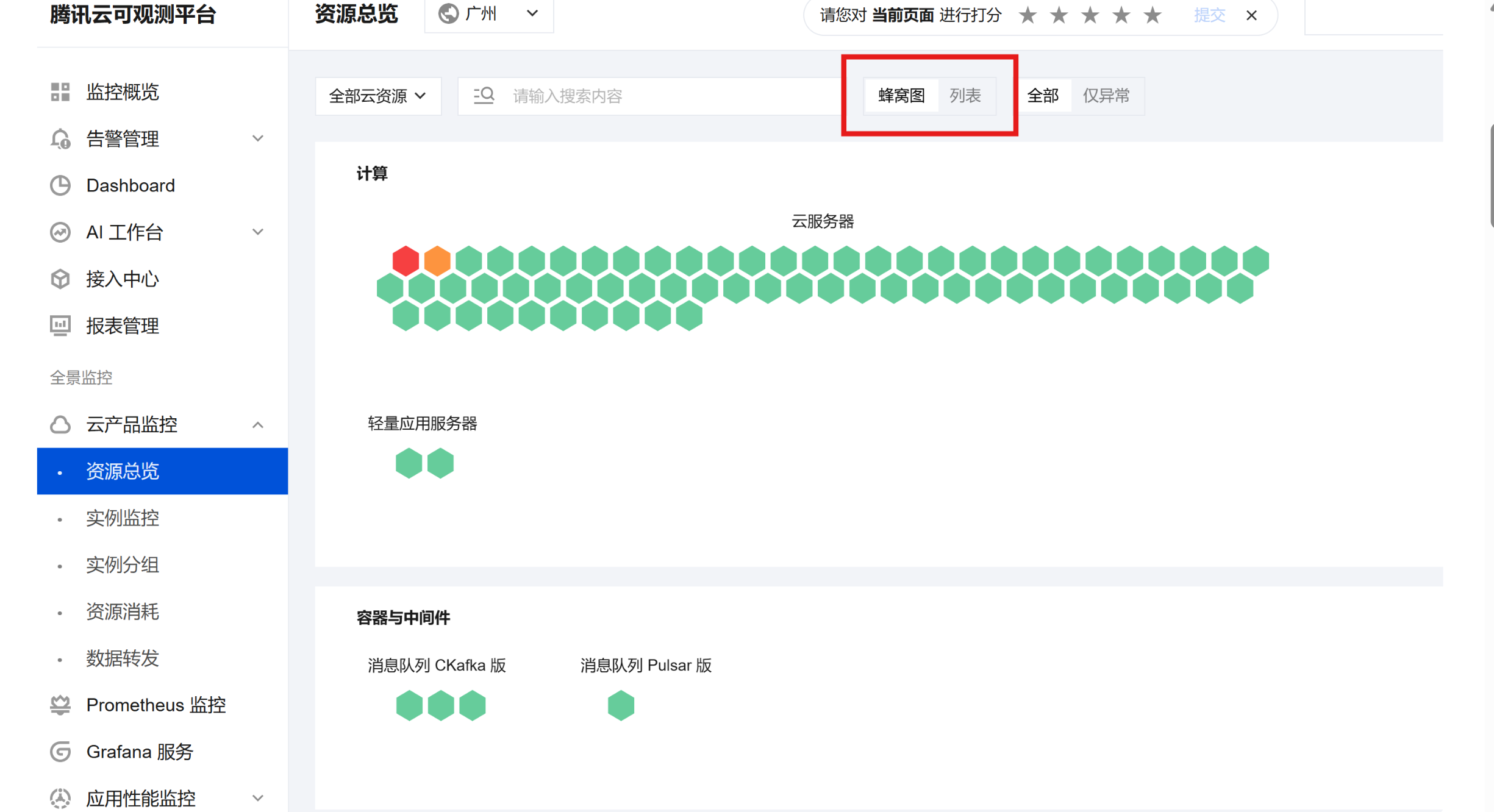Switch view to 列表 mode
Screen dimensions: 1494x812
click(x=965, y=96)
